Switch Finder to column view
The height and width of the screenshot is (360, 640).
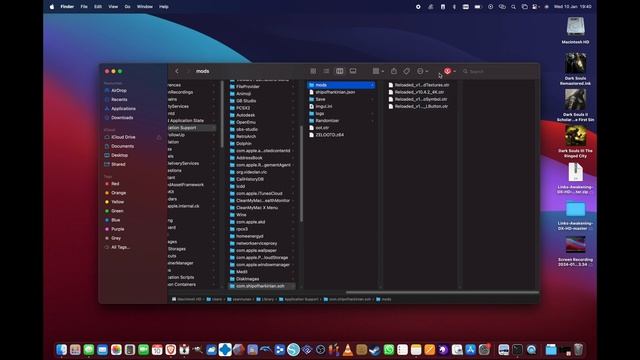(x=340, y=71)
